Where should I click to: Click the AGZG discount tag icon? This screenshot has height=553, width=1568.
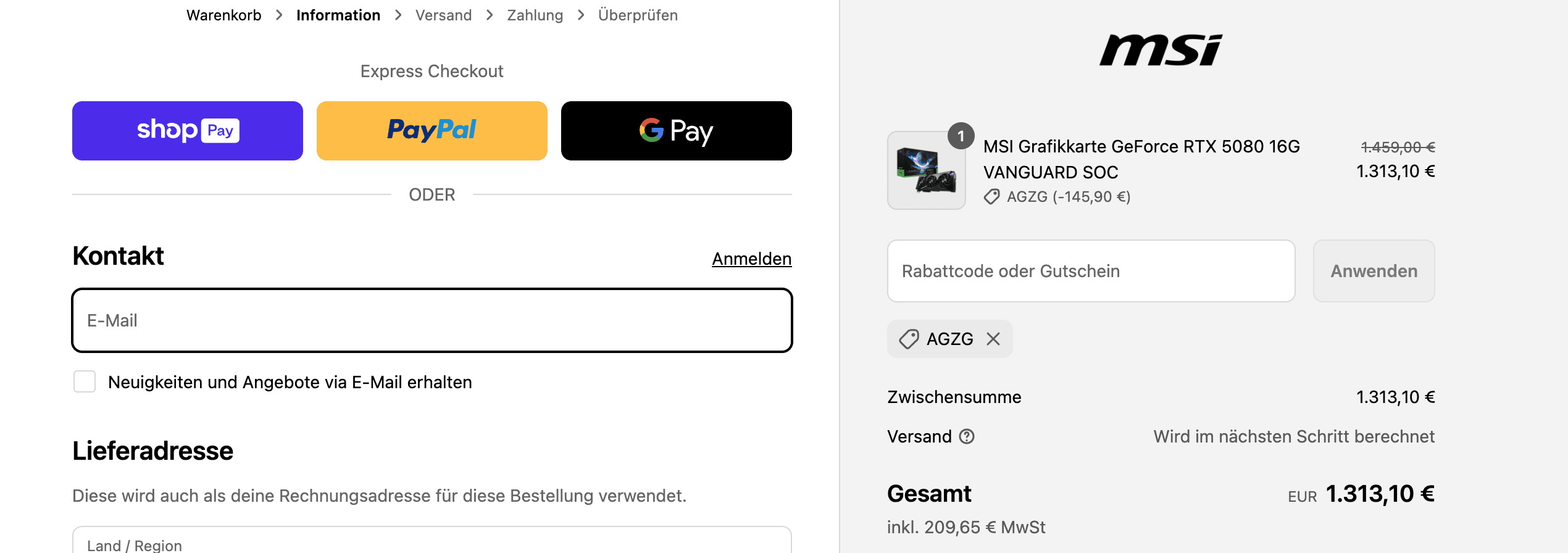[909, 339]
